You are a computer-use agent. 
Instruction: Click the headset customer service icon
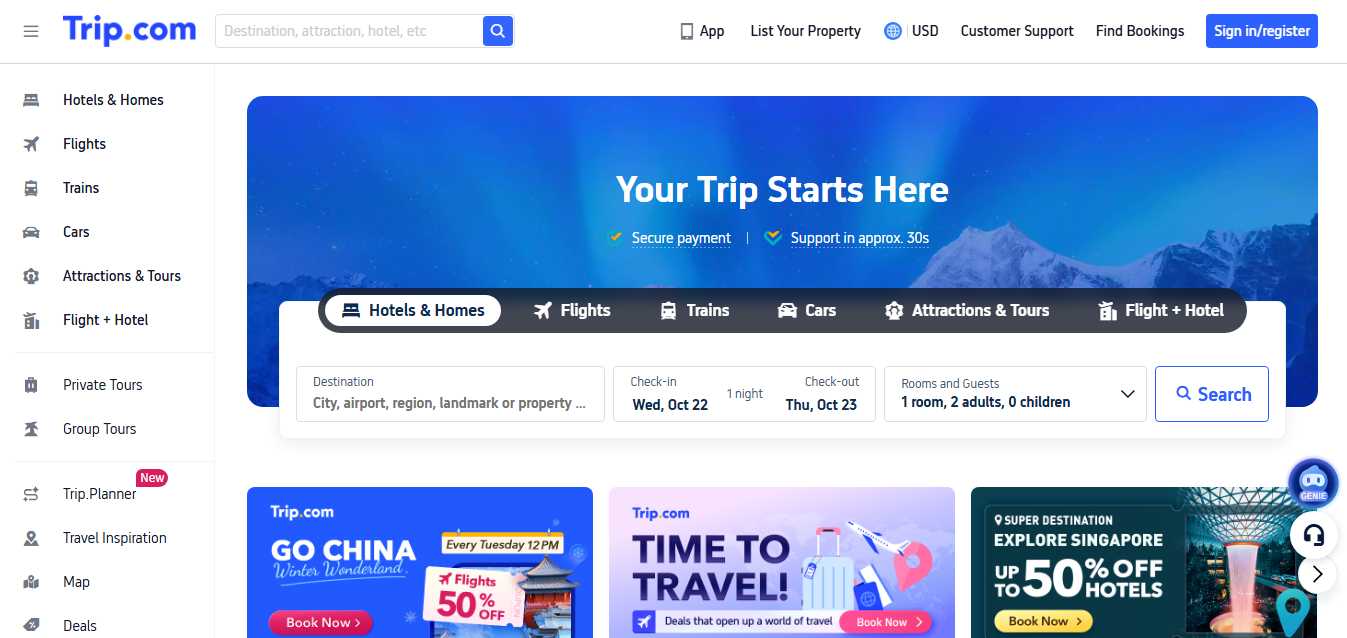point(1315,536)
